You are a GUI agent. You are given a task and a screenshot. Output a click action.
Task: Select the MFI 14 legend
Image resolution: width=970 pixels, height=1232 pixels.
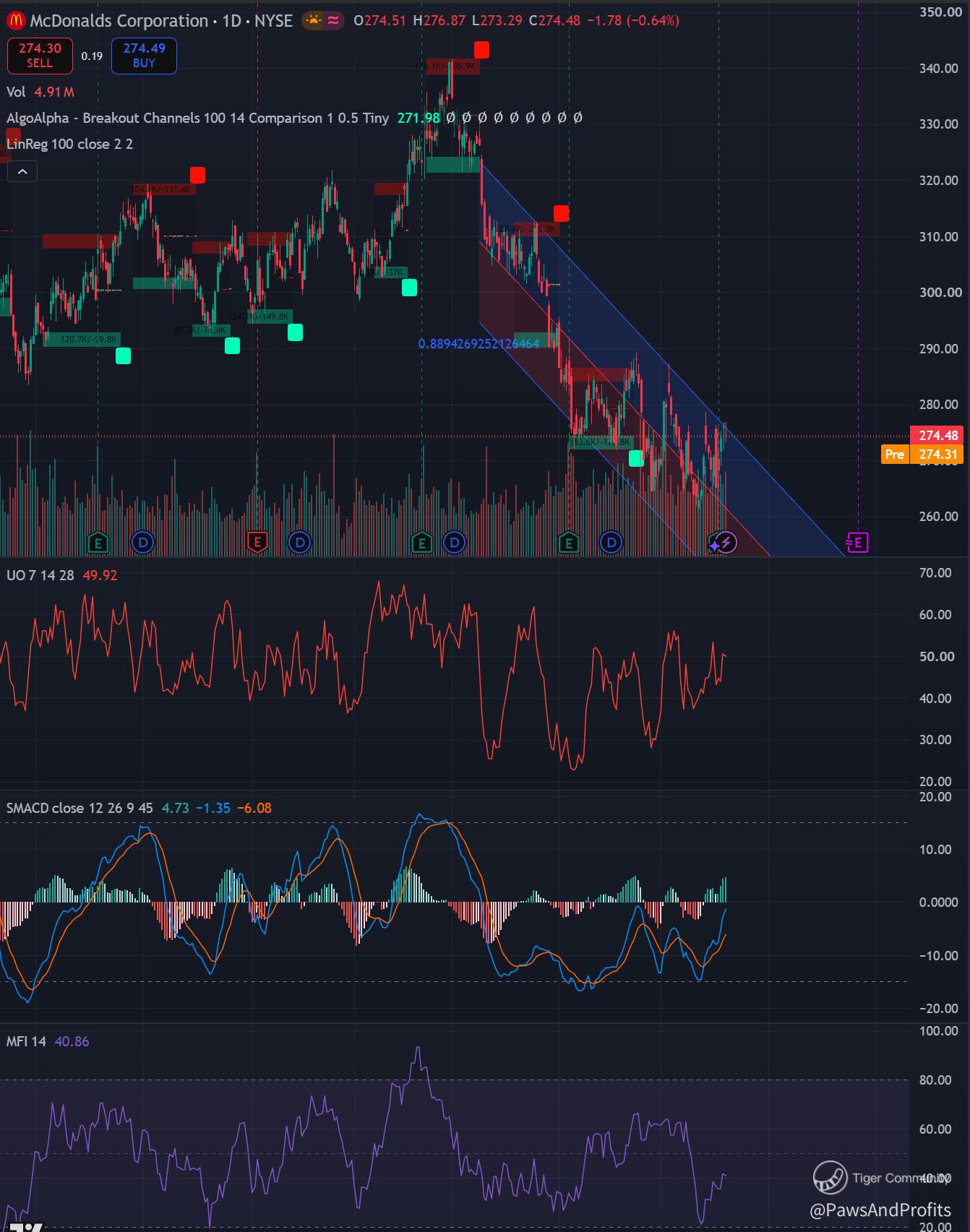tap(26, 1041)
